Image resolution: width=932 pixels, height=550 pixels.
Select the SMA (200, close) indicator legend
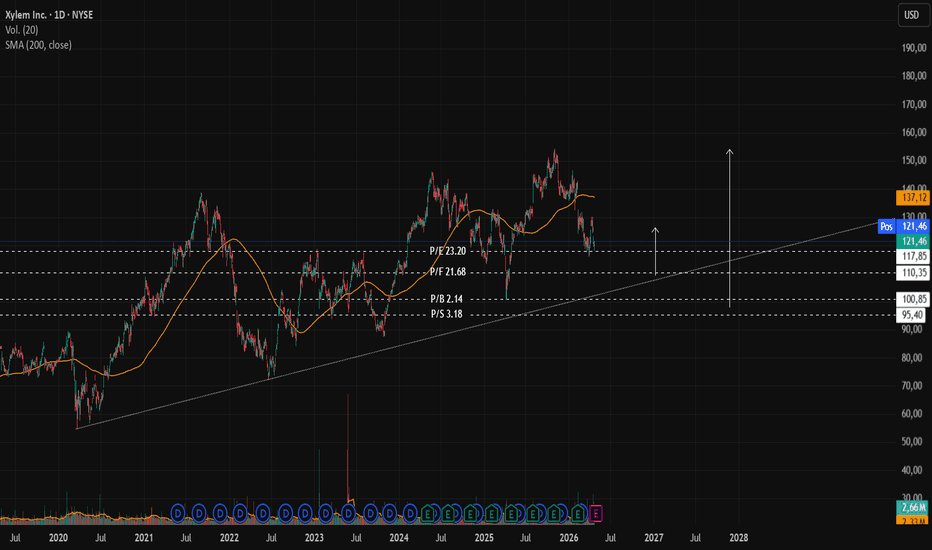(38, 45)
